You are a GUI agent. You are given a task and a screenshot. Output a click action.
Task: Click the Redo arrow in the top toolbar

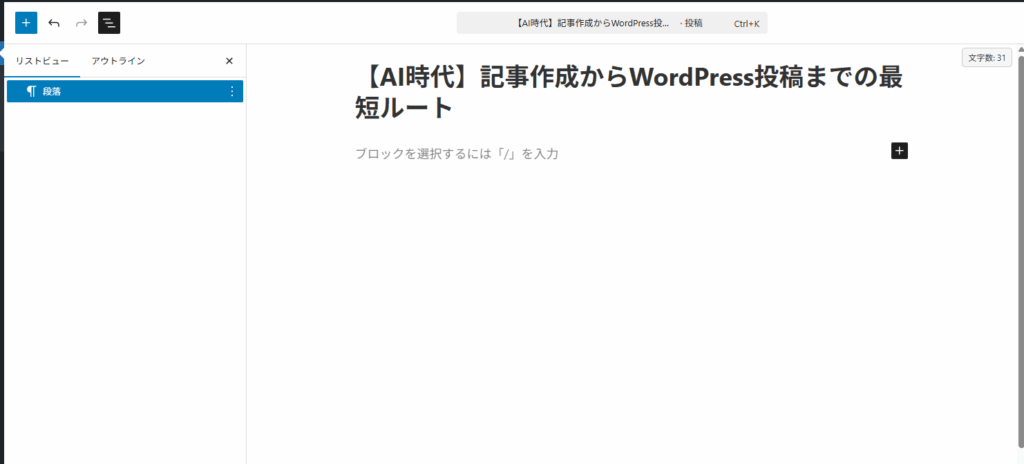click(x=81, y=22)
